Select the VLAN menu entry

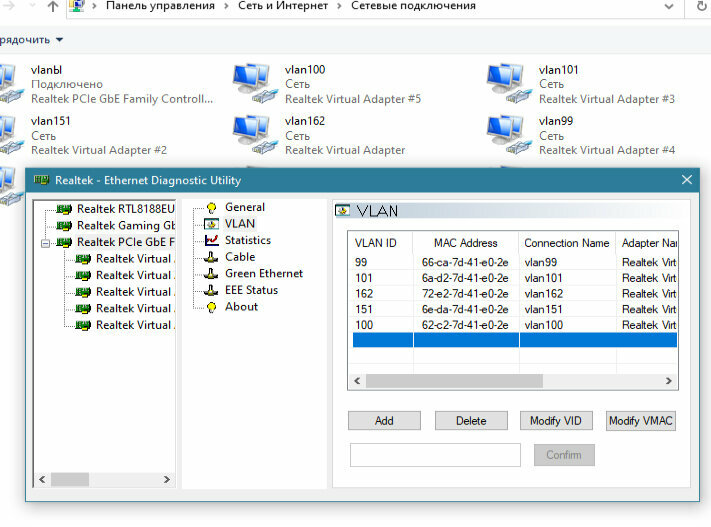click(239, 224)
